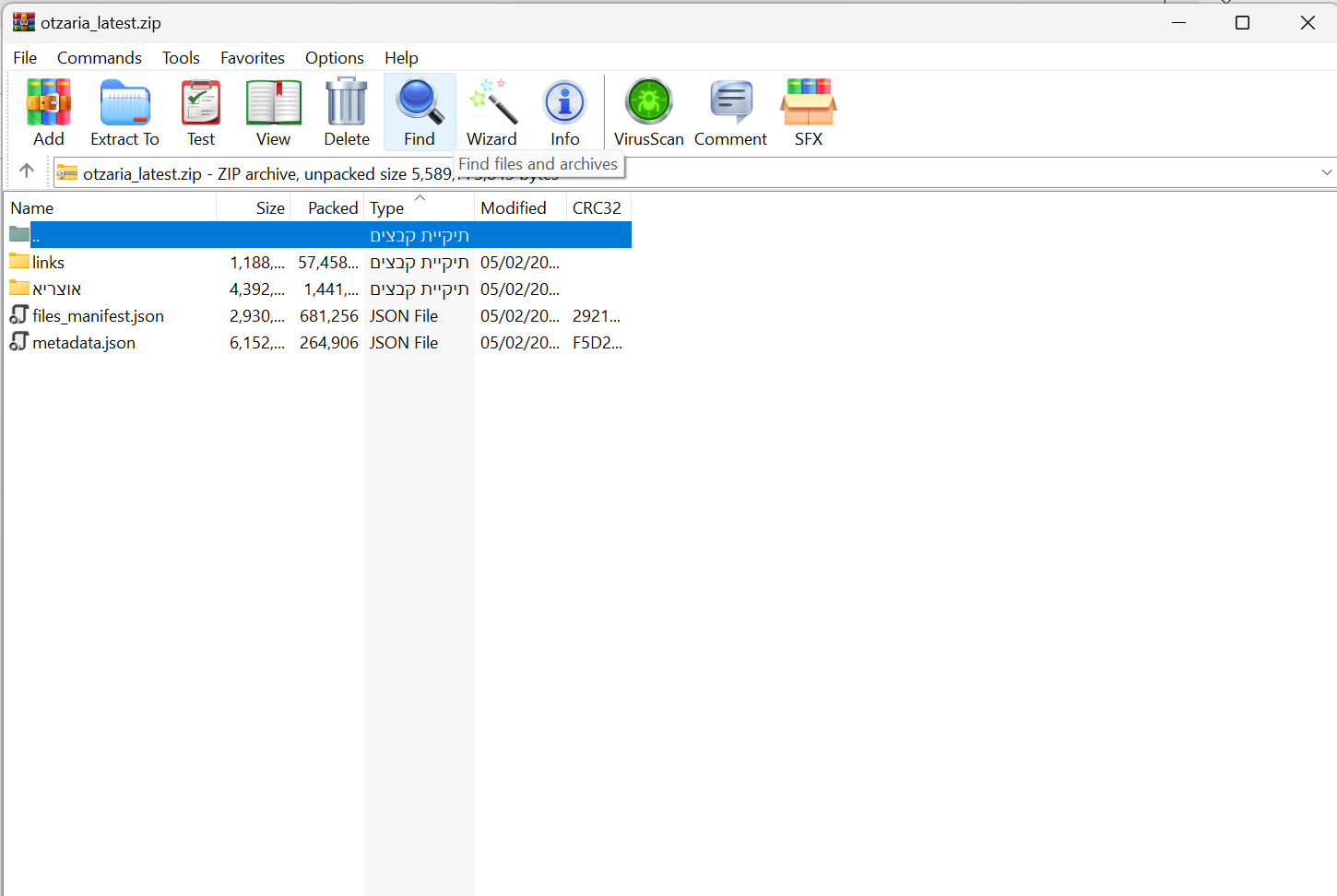Show archive Info

[564, 112]
